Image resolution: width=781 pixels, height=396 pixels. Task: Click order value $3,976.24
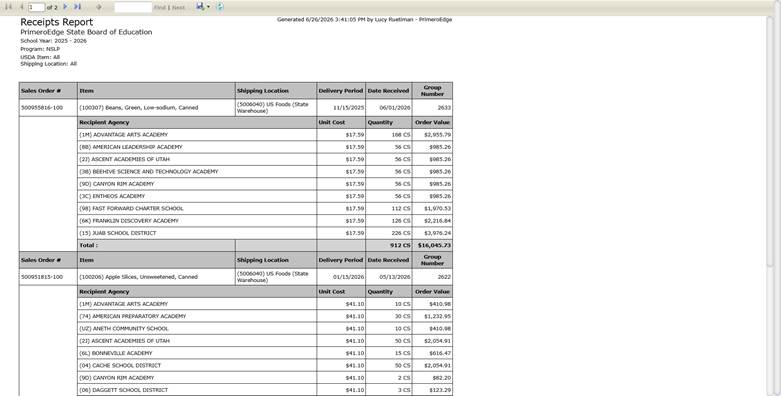[x=438, y=233]
